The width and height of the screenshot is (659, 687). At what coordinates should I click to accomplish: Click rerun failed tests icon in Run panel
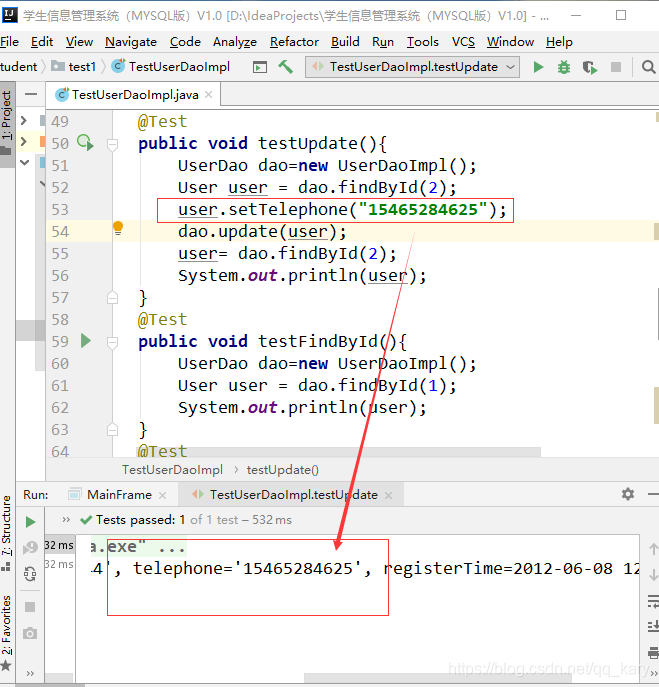pyautogui.click(x=30, y=547)
